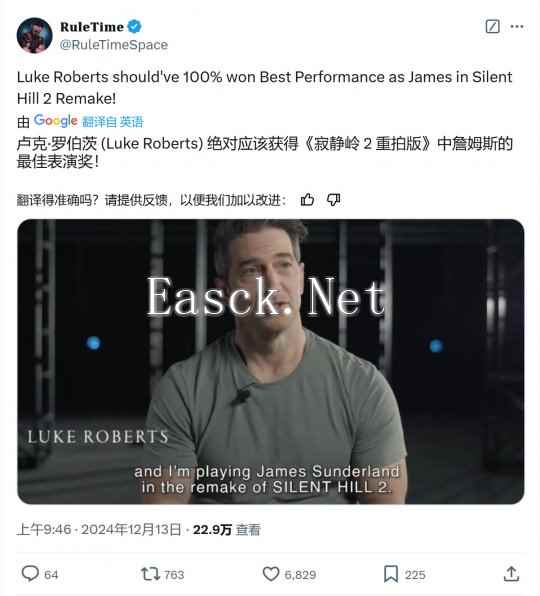540x596 pixels.
Task: Give thumbs up to translation
Action: (x=307, y=200)
